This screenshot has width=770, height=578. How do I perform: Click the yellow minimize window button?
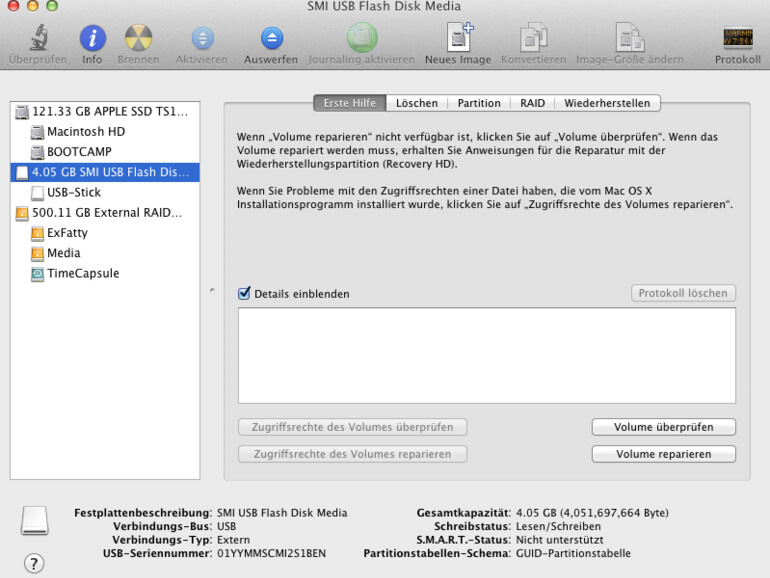[x=32, y=5]
